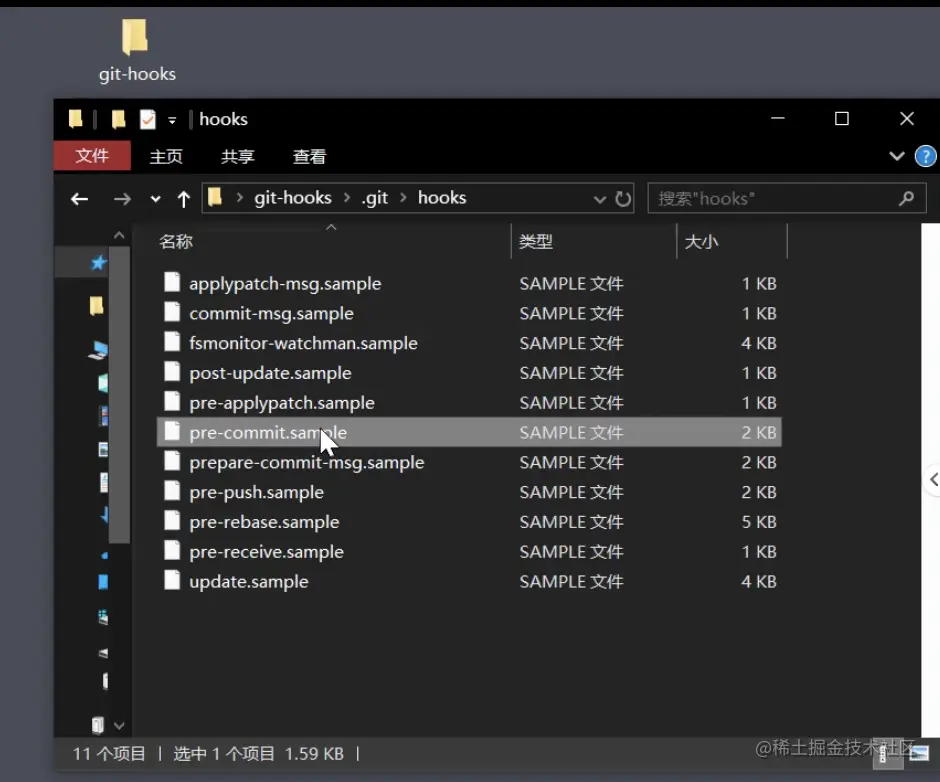The height and width of the screenshot is (782, 940).
Task: Navigate to git-hooks in the breadcrumb
Action: click(x=293, y=198)
